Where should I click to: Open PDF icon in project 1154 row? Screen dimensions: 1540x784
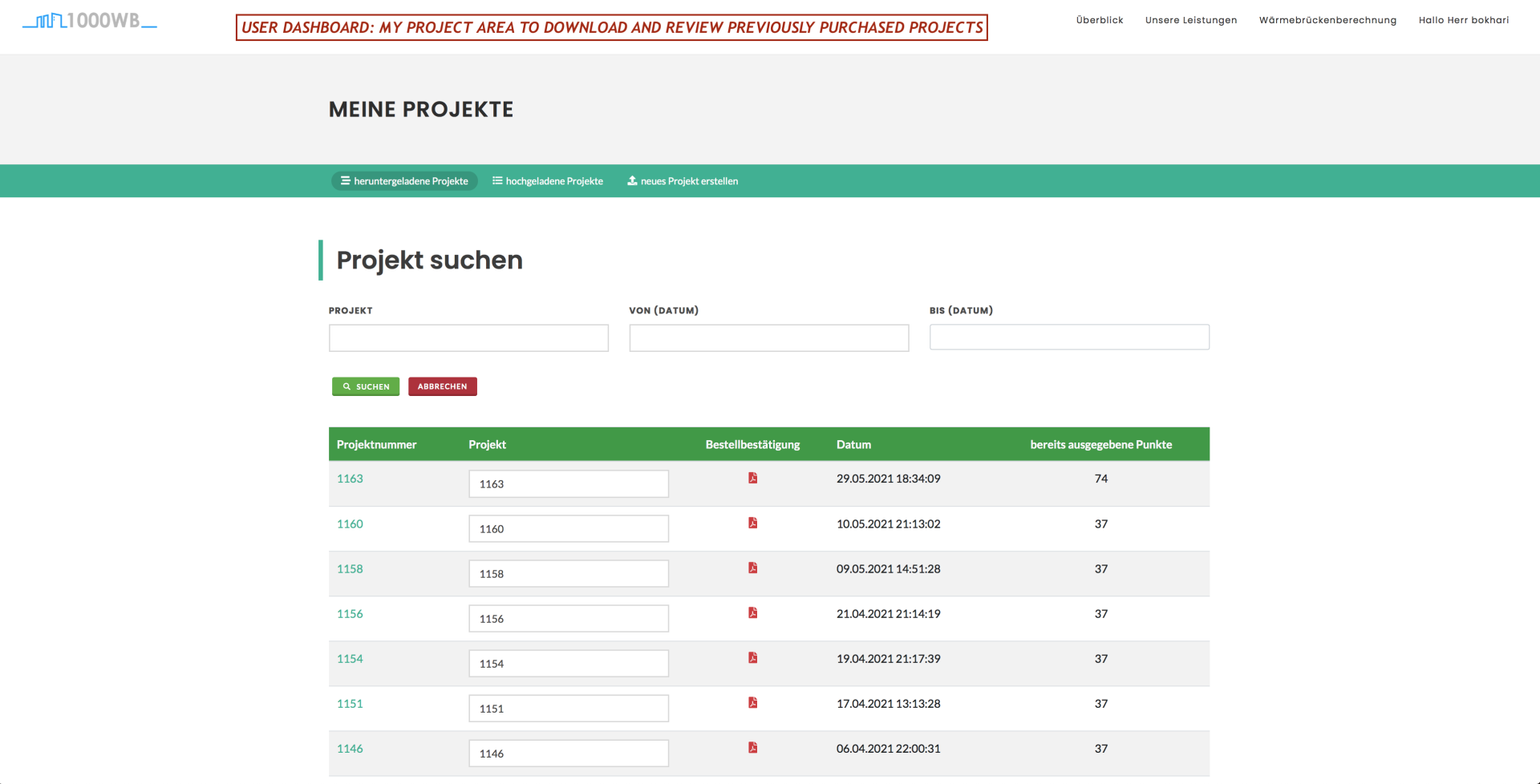pos(752,658)
